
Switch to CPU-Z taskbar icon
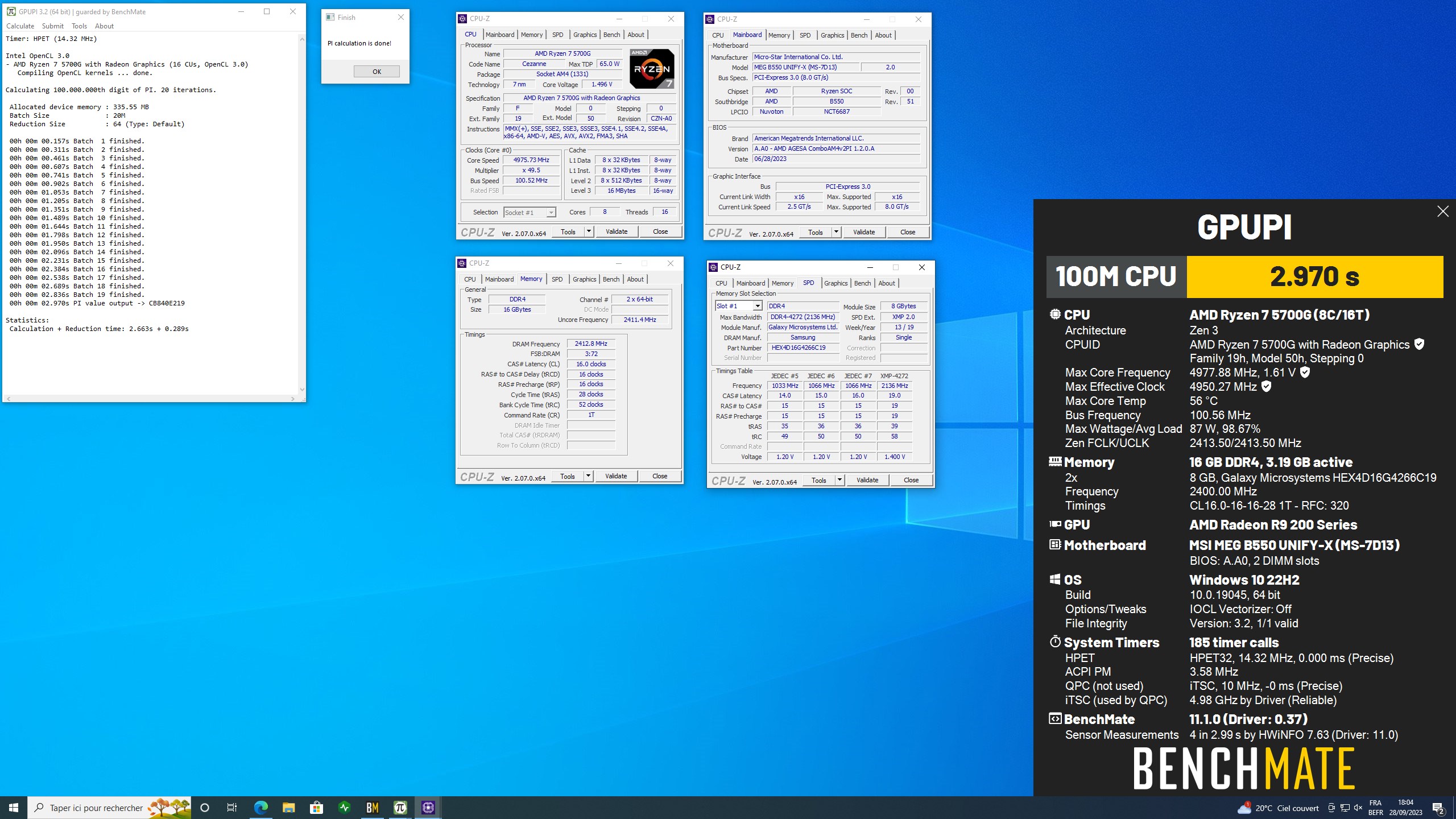tap(428, 808)
